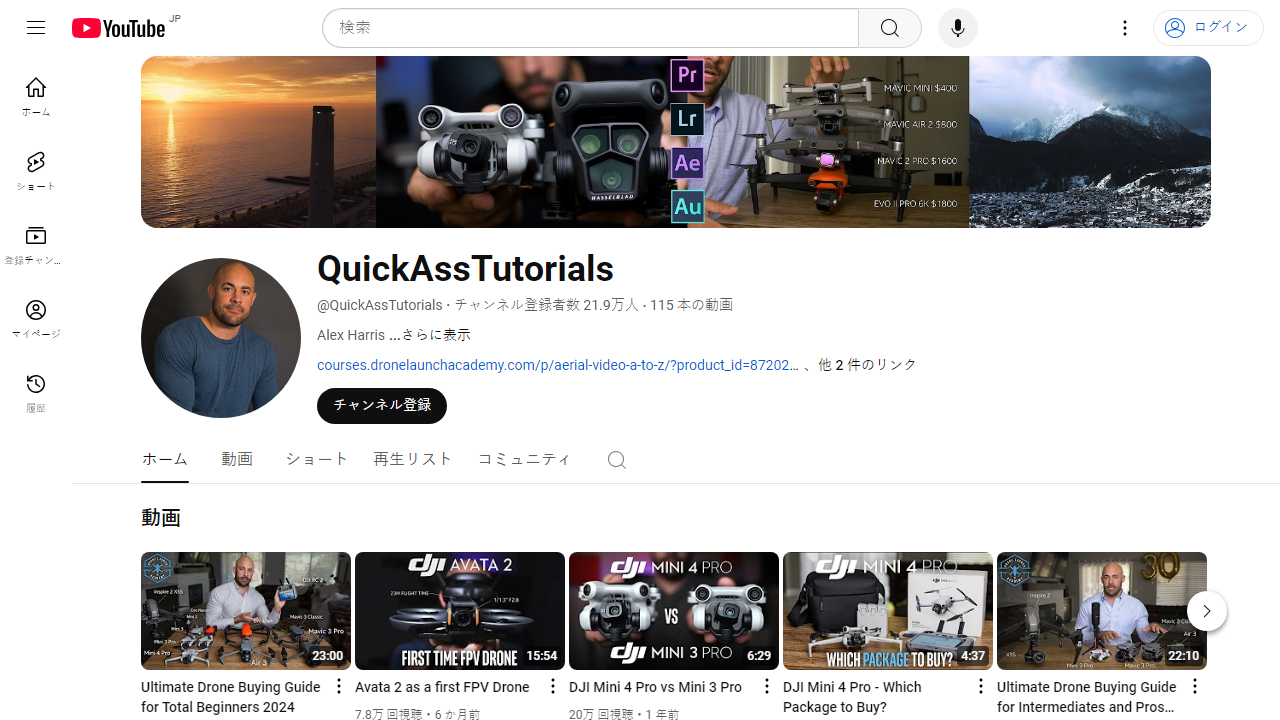Open the subscriptions sidebar item
The image size is (1280, 720).
coord(36,245)
